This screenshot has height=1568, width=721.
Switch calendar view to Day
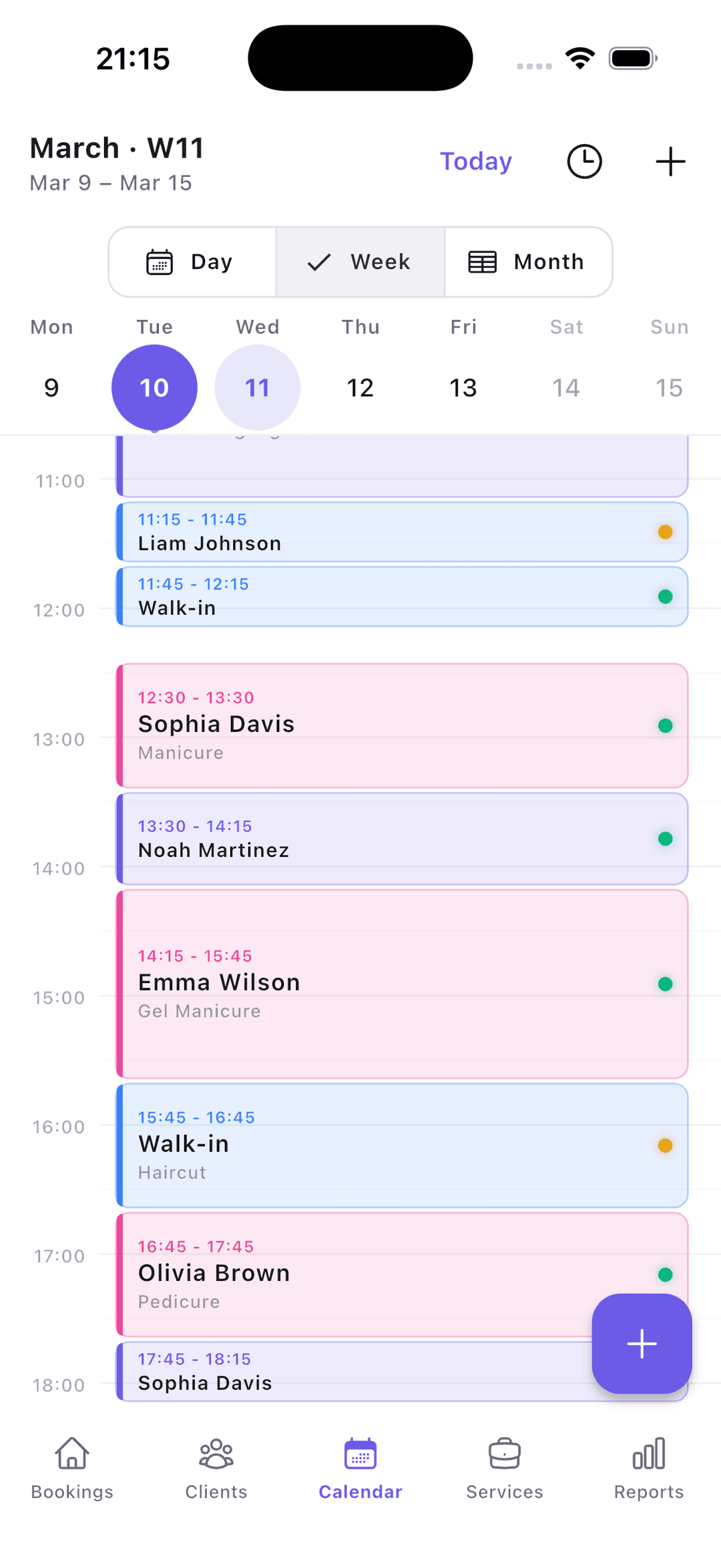tap(192, 262)
